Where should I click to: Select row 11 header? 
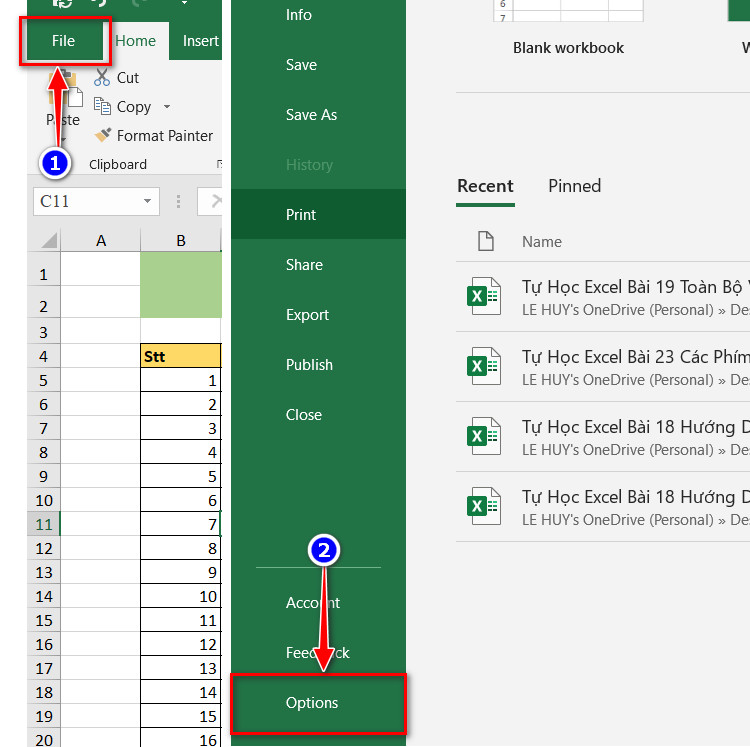(x=44, y=525)
